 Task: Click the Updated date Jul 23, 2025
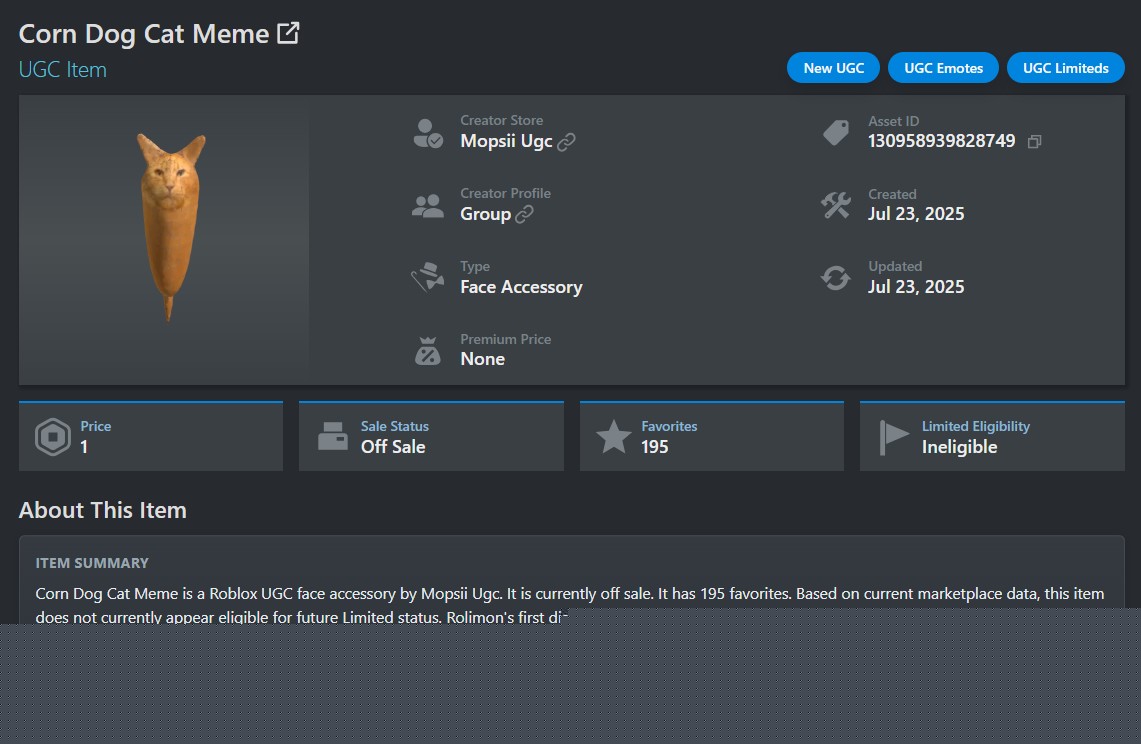tap(916, 287)
